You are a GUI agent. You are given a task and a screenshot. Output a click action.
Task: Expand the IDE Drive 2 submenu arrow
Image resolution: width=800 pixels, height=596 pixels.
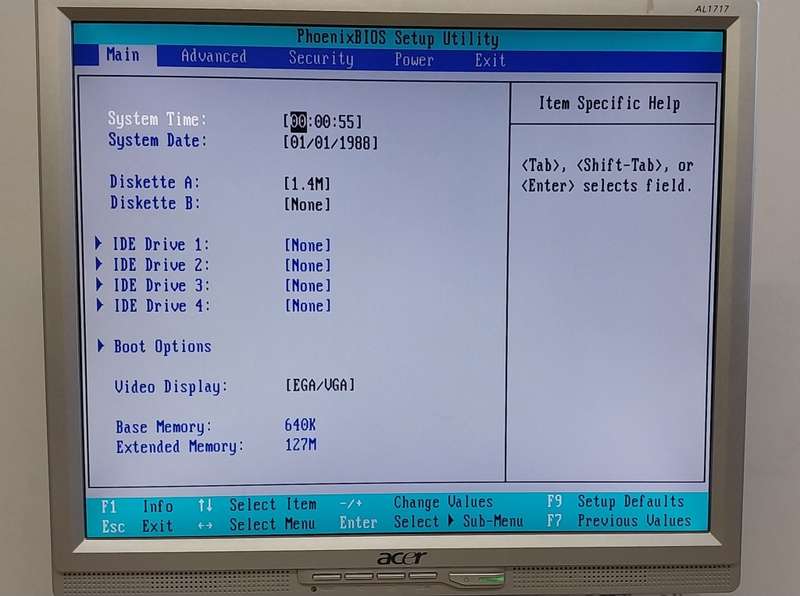(x=99, y=264)
